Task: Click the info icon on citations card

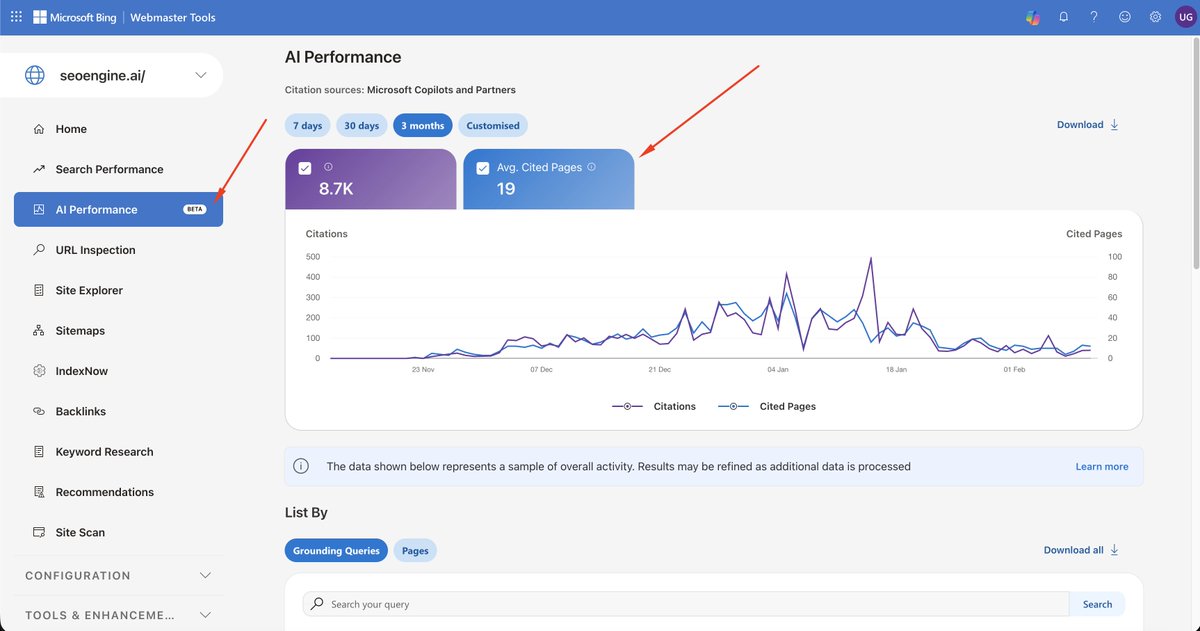Action: 328,167
